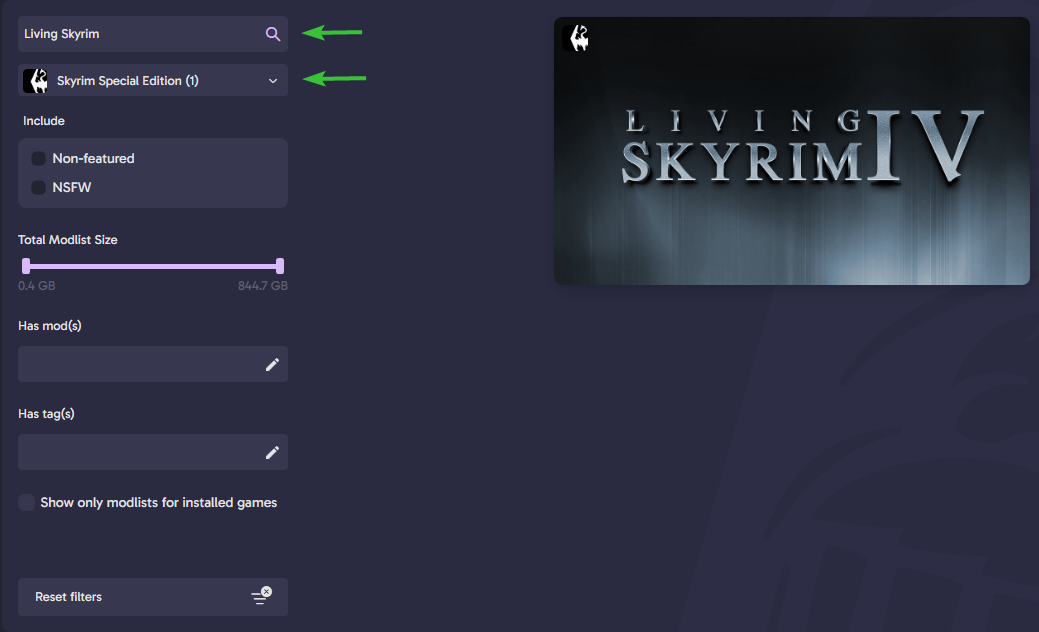Click the 844.7 GB maximum size value
Image resolution: width=1039 pixels, height=632 pixels.
pyautogui.click(x=263, y=286)
